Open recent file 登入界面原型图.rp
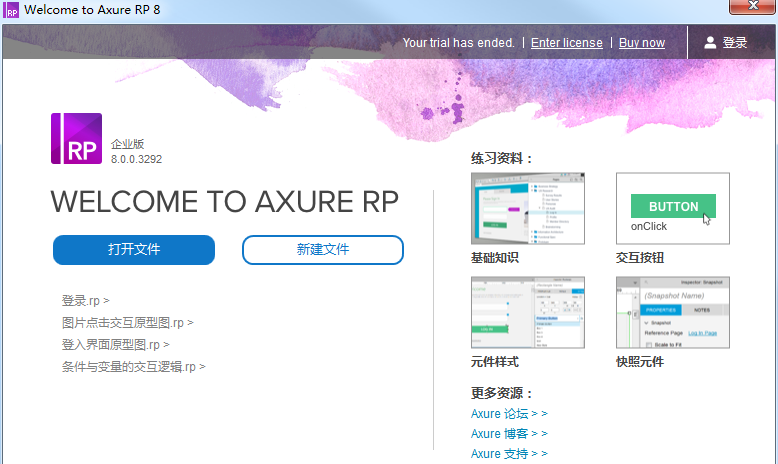The width and height of the screenshot is (778, 464). point(116,344)
